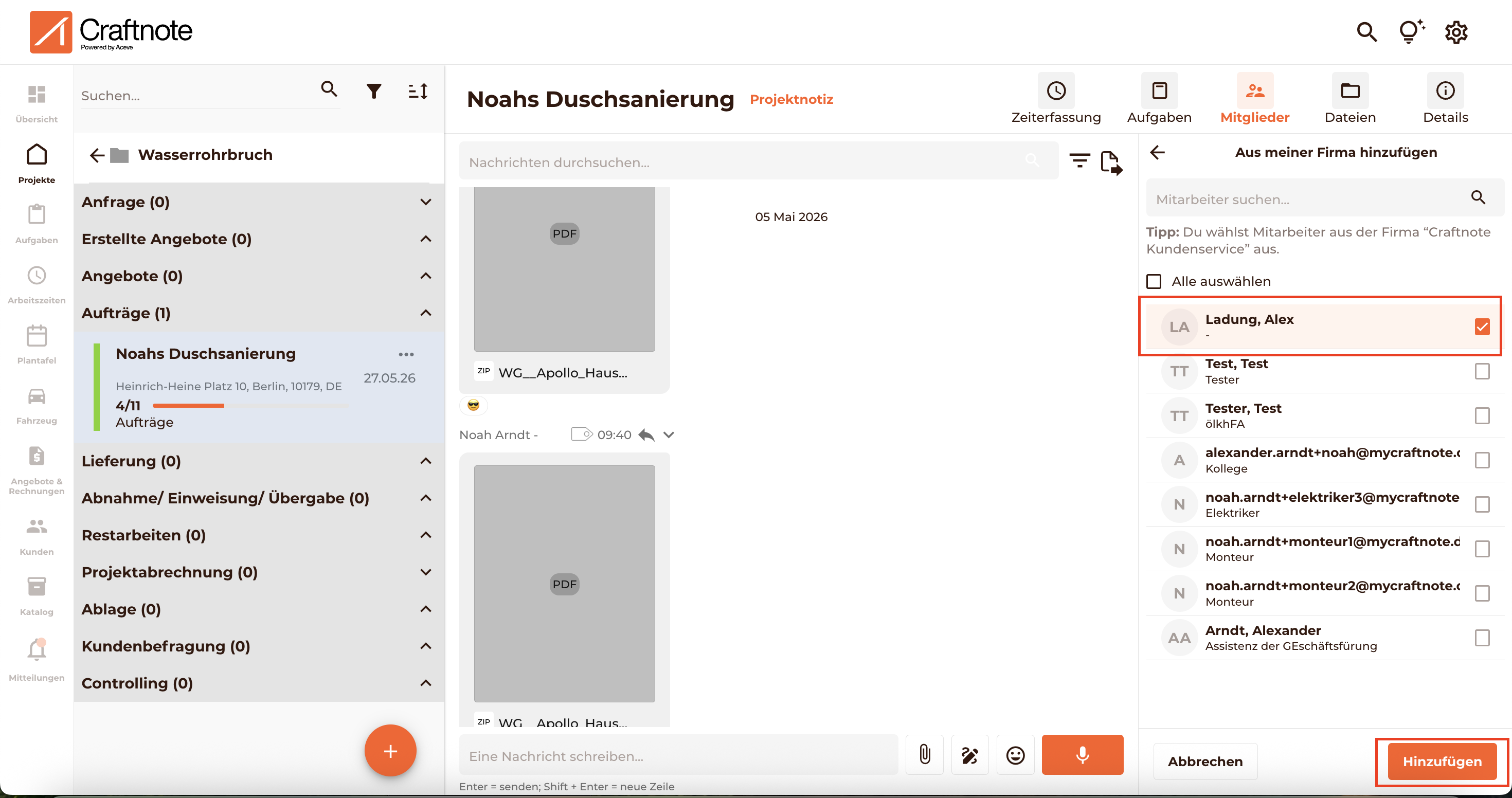
Task: Expand the Projektabrechnung (0) section
Action: (426, 572)
